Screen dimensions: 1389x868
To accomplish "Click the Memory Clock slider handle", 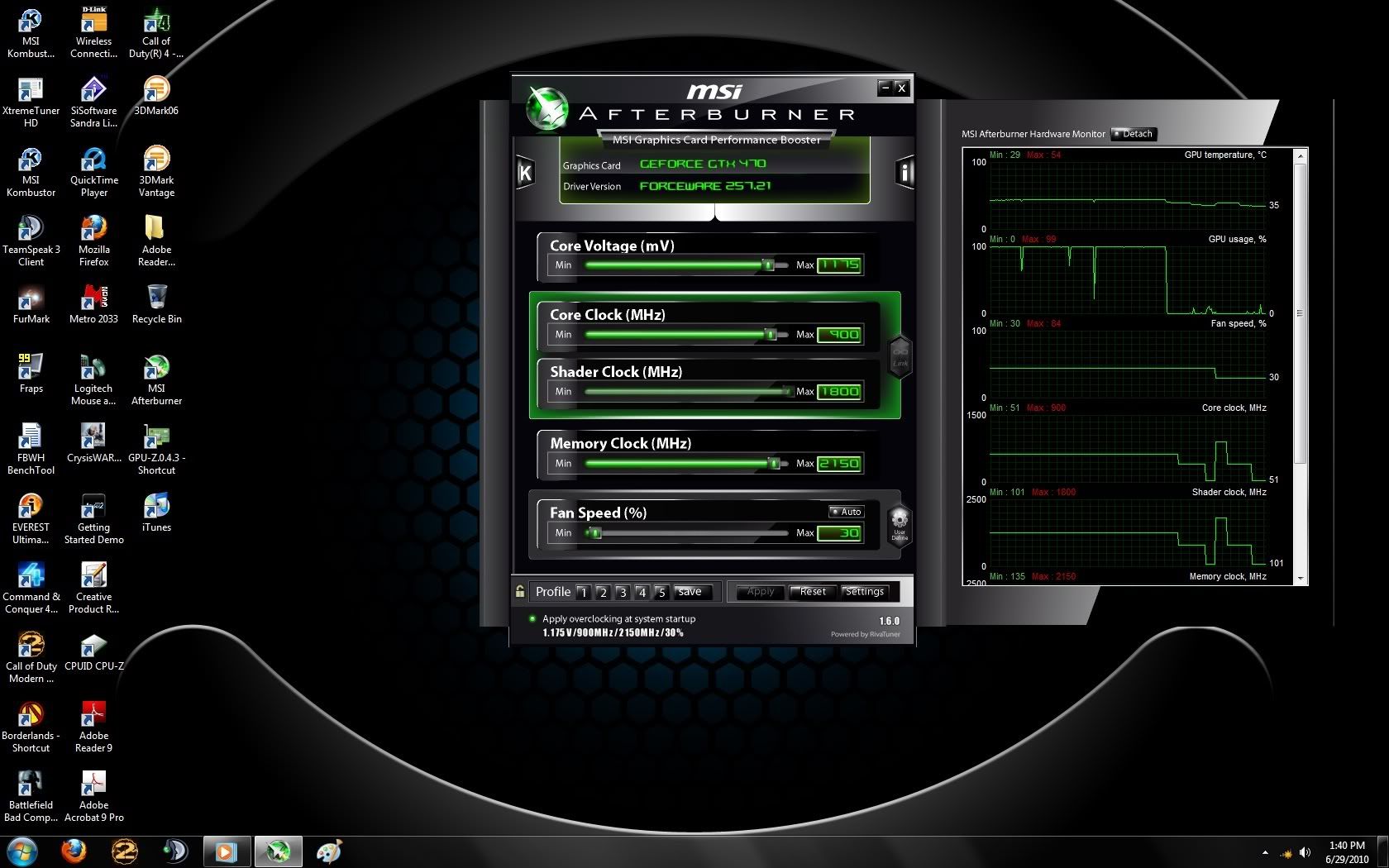I will tap(774, 463).
